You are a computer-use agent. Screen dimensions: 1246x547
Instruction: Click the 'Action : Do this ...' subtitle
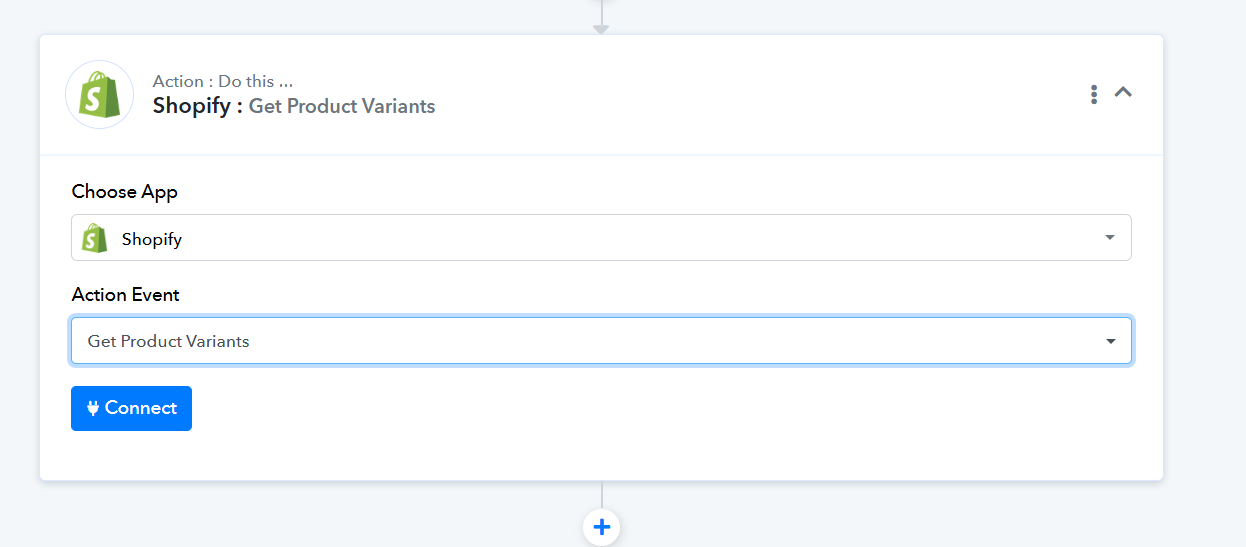pyautogui.click(x=223, y=81)
